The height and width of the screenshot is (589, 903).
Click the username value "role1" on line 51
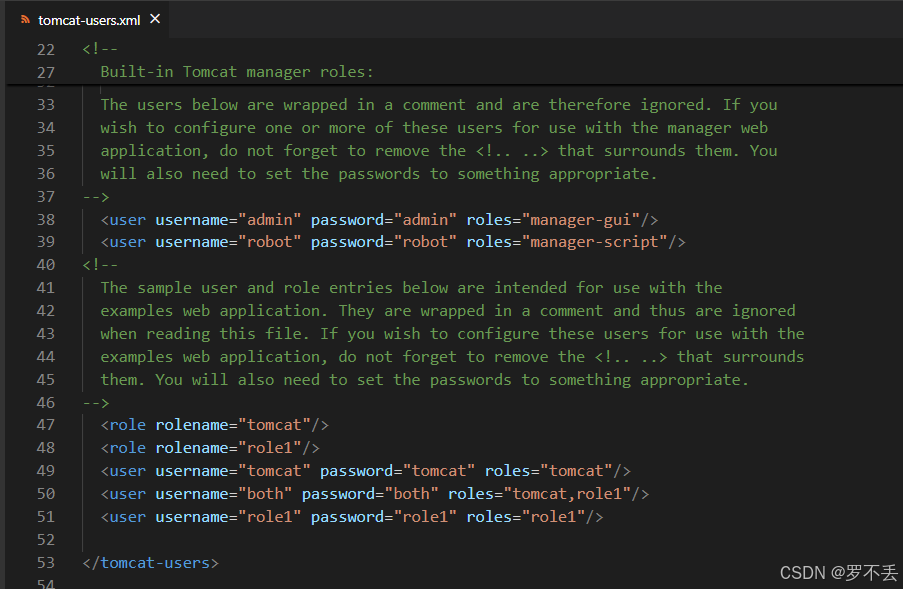coord(270,517)
